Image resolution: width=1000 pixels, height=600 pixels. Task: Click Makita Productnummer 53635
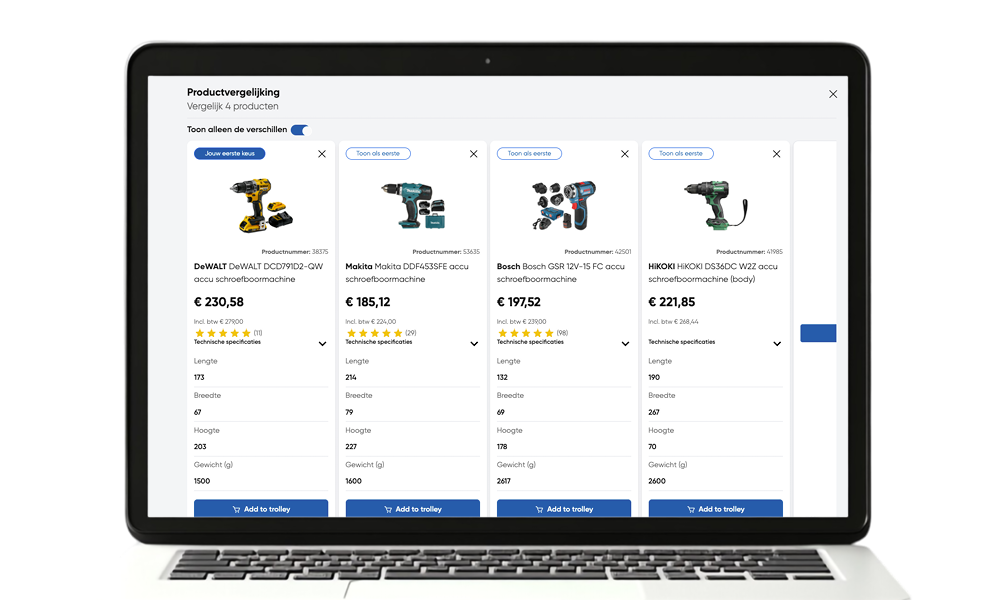click(446, 252)
